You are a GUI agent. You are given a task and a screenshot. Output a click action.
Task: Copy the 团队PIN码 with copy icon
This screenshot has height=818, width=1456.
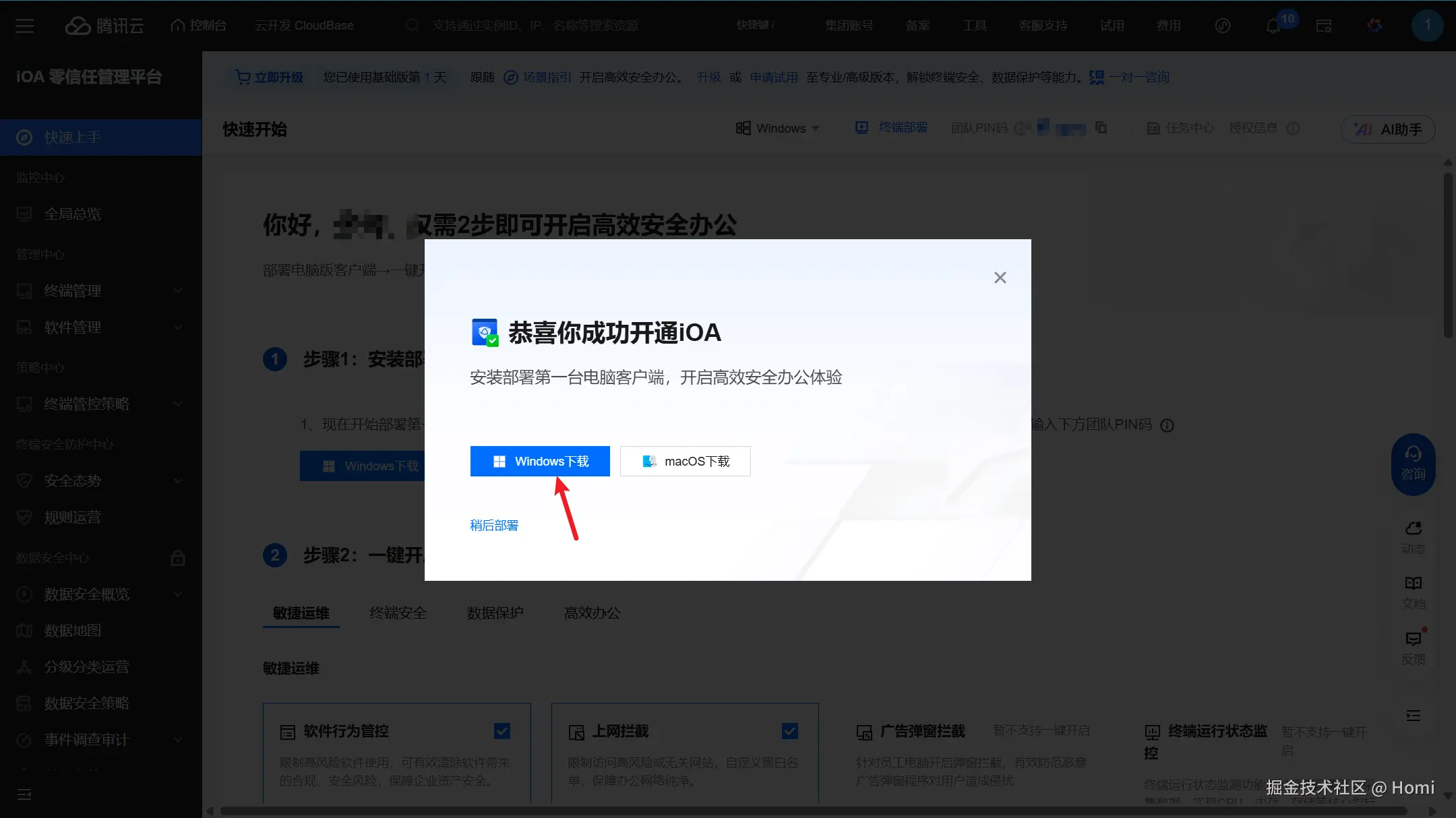1101,127
